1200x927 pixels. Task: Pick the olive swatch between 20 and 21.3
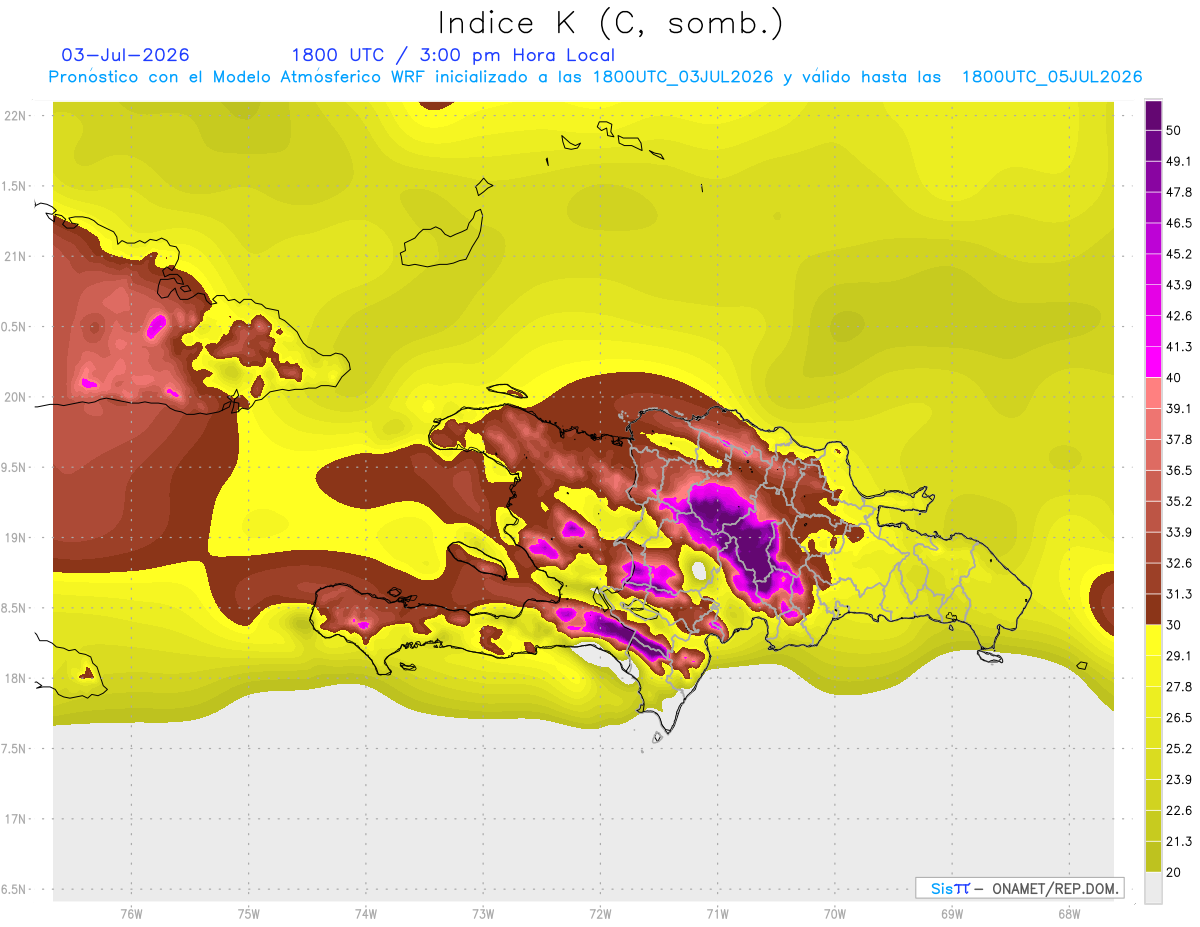(x=1153, y=857)
